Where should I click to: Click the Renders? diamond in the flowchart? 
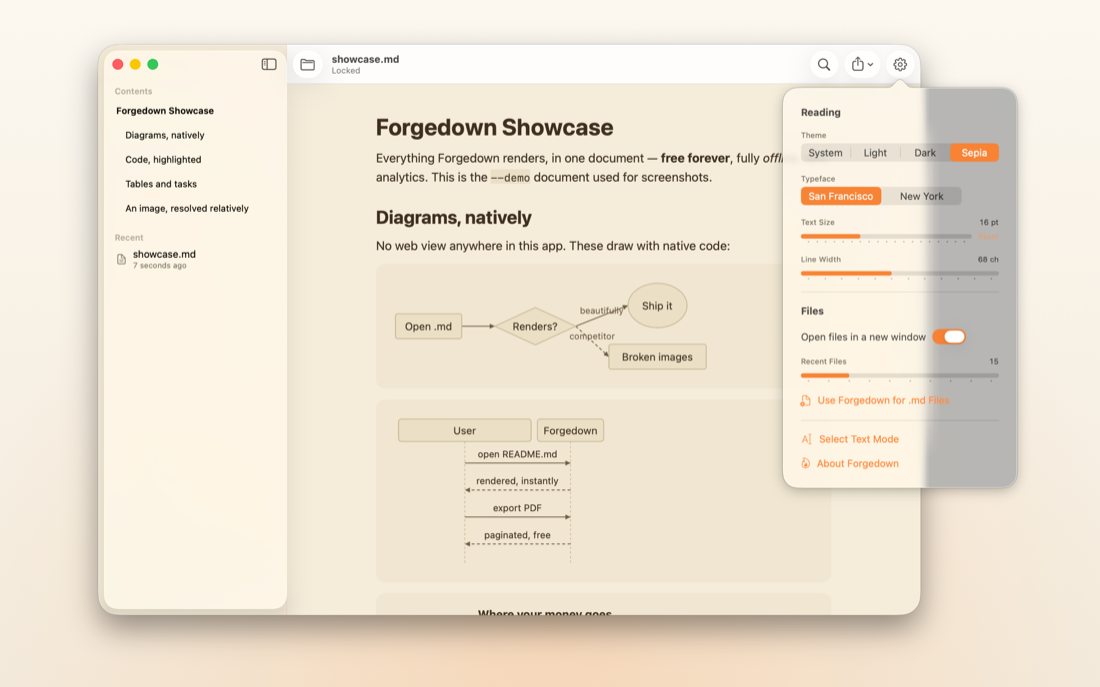click(x=535, y=326)
